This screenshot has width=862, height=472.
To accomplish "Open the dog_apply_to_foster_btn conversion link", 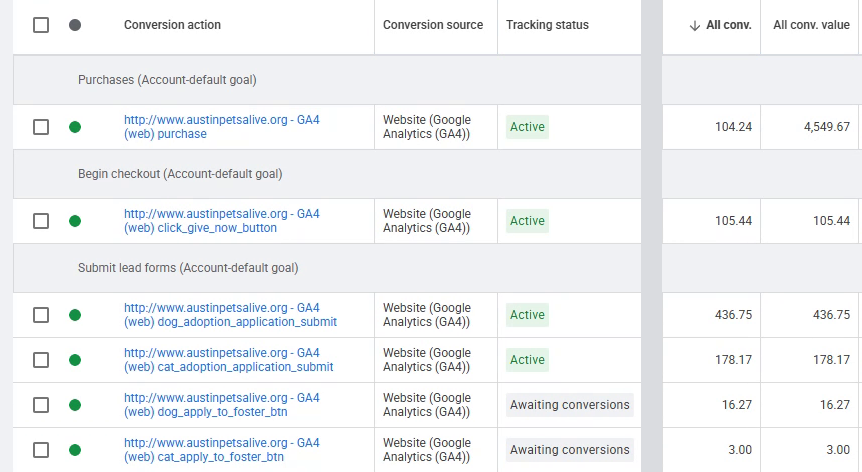I will [x=222, y=405].
